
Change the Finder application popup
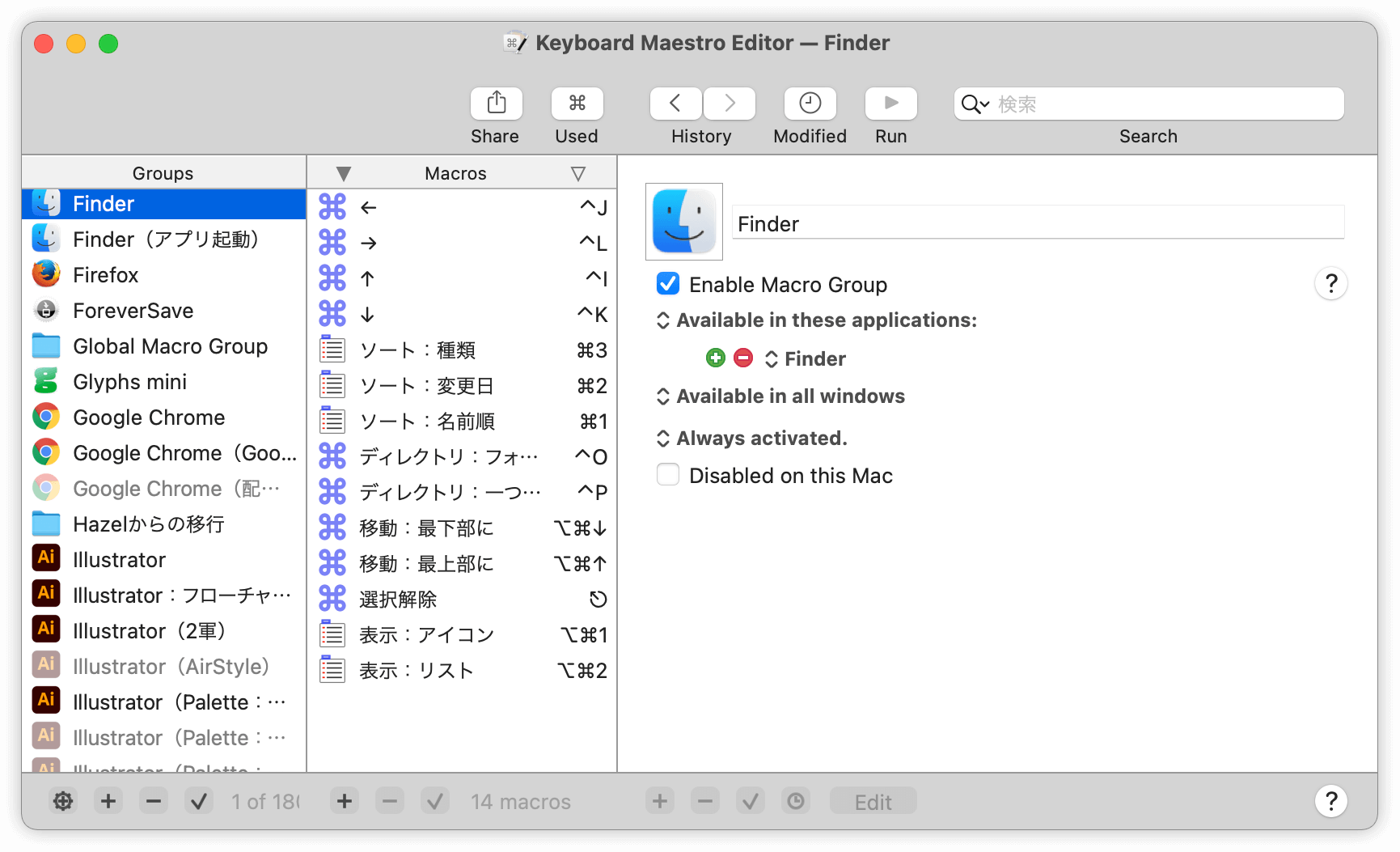tap(806, 358)
